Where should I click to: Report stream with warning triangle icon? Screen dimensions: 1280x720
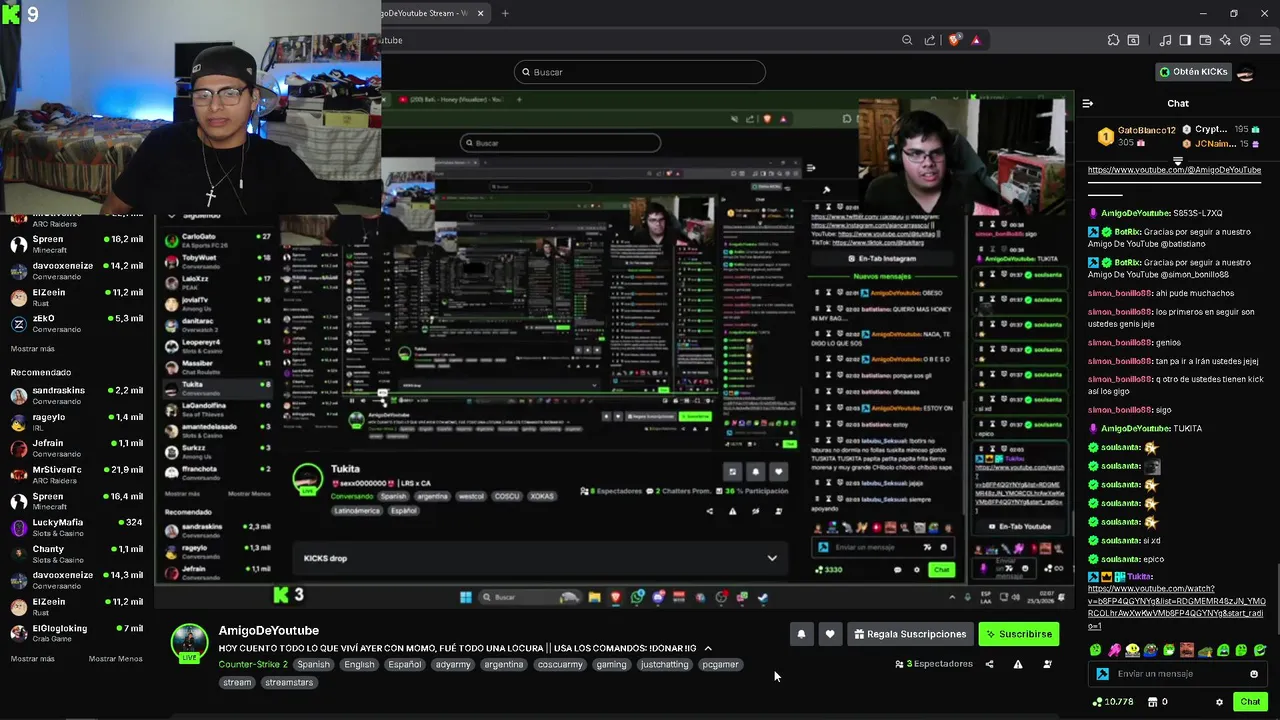(x=1018, y=664)
